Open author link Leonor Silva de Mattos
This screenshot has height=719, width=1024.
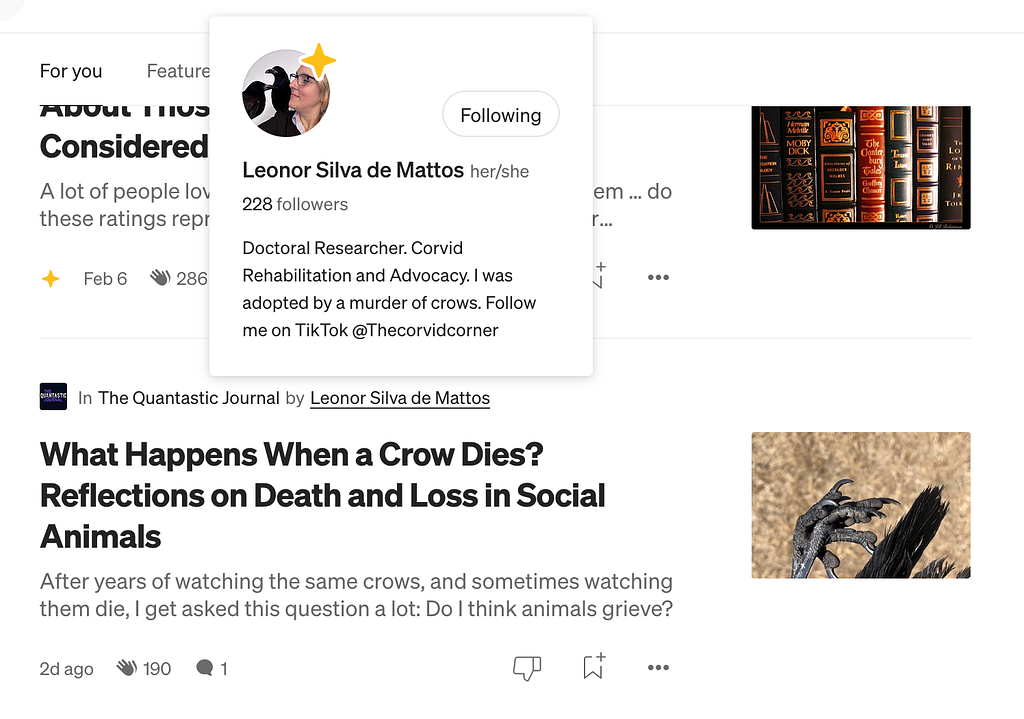(400, 398)
